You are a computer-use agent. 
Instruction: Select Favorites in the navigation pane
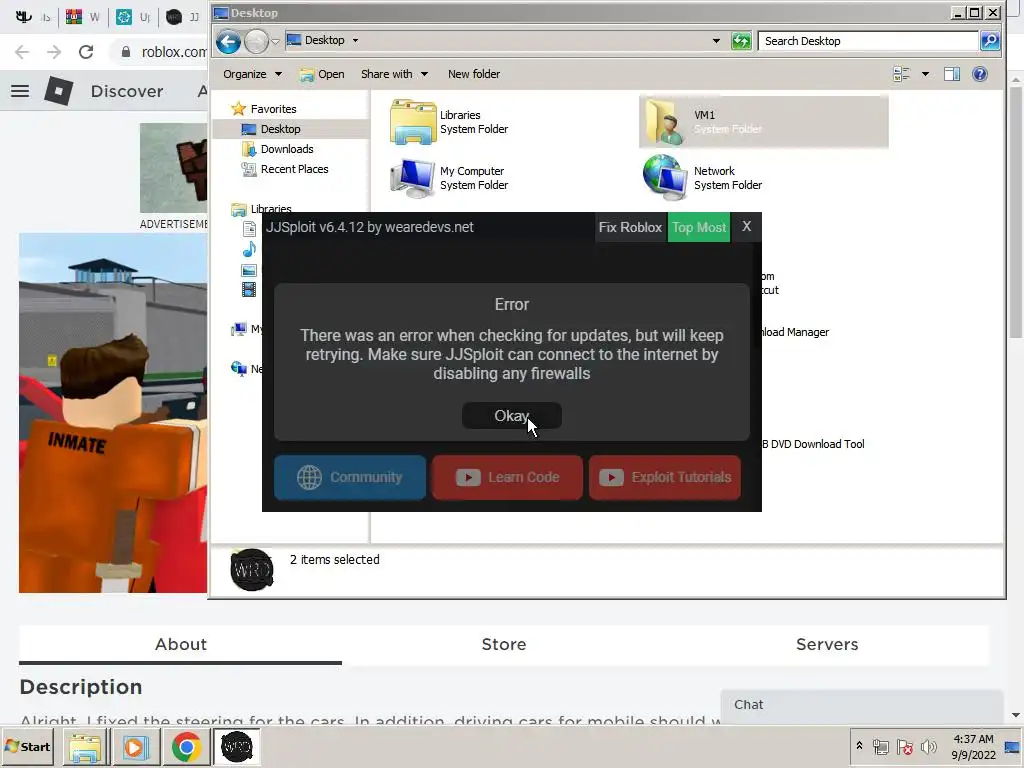(x=264, y=109)
